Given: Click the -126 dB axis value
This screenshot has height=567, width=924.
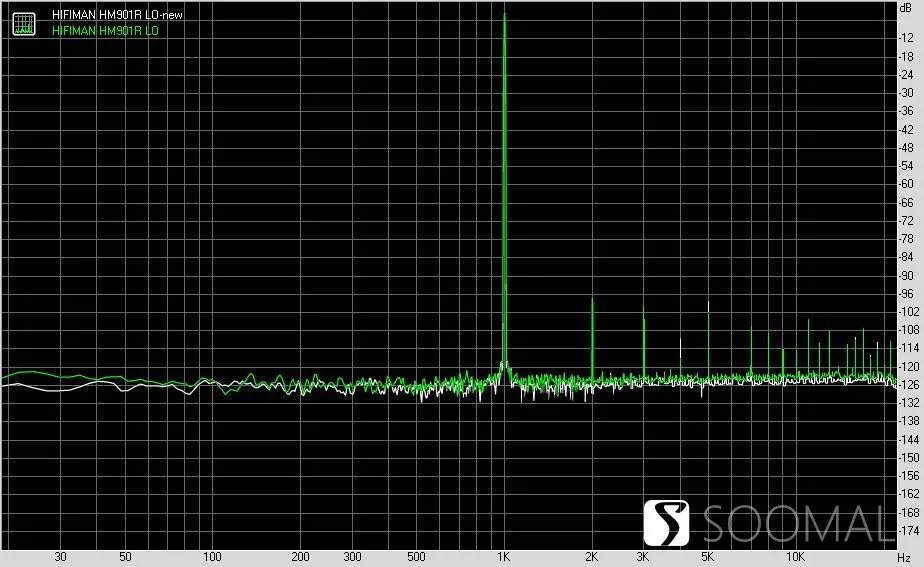Looking at the screenshot, I should [908, 385].
